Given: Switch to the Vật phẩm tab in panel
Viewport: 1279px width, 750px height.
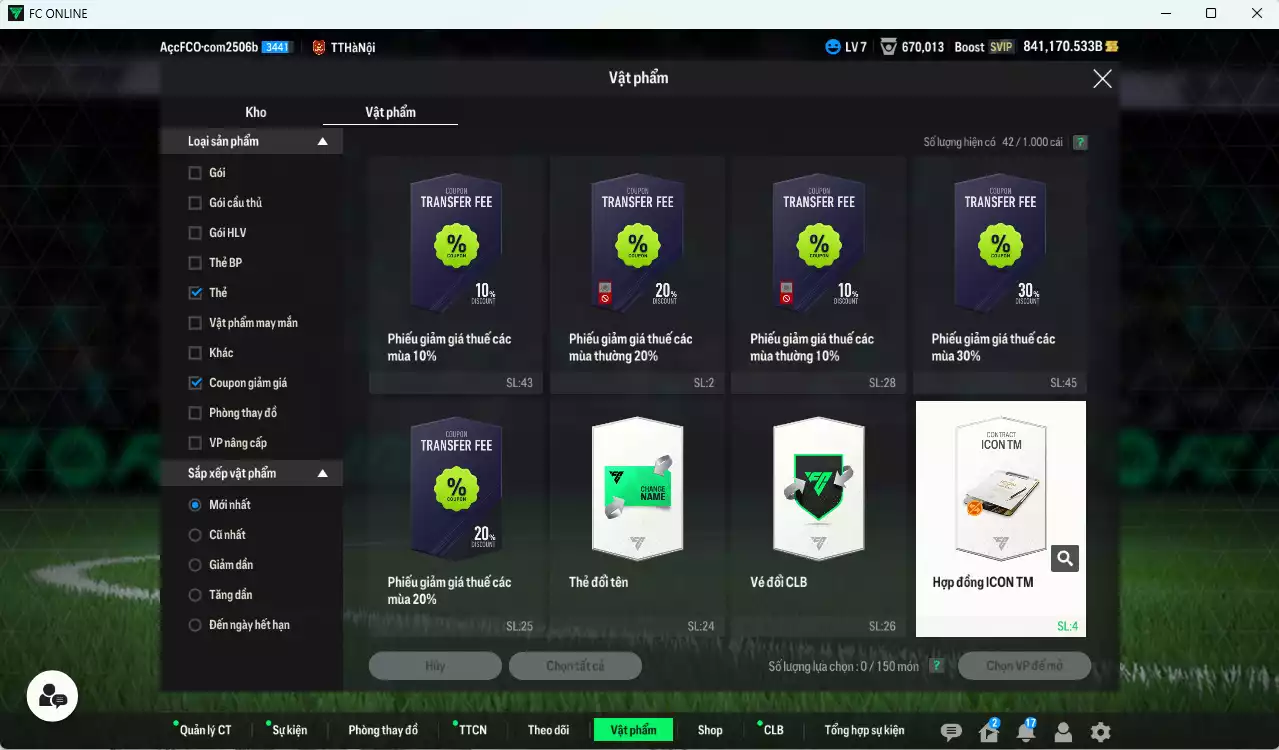Looking at the screenshot, I should pyautogui.click(x=390, y=112).
